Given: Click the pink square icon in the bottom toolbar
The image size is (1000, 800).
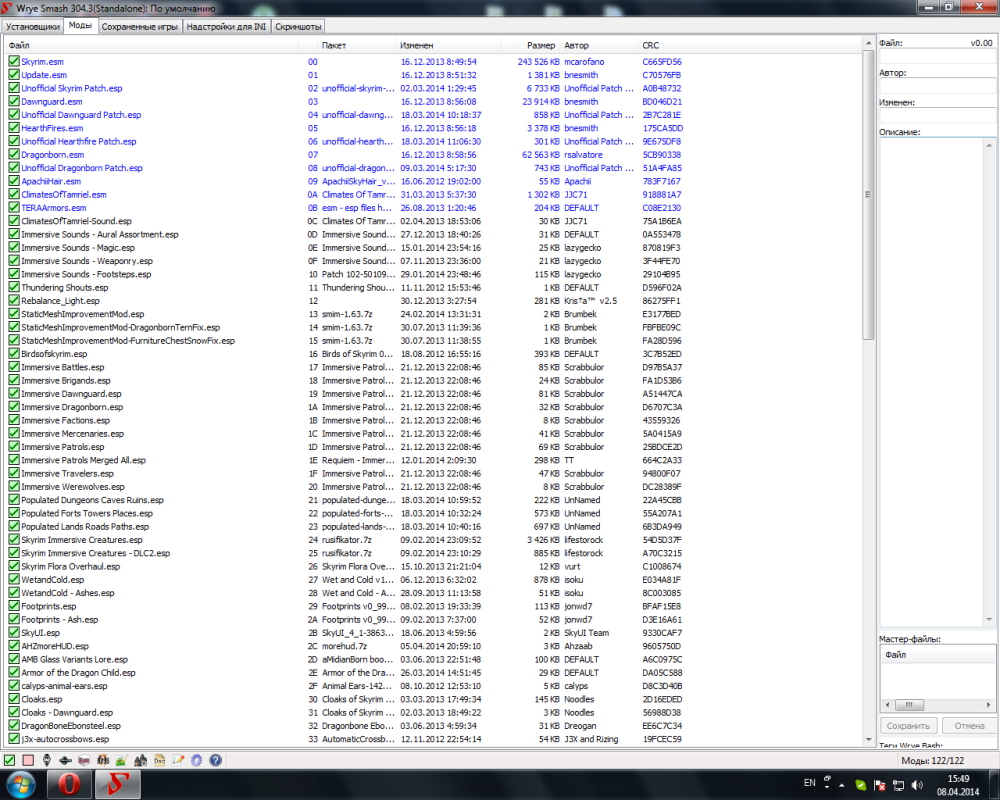Looking at the screenshot, I should (x=28, y=760).
